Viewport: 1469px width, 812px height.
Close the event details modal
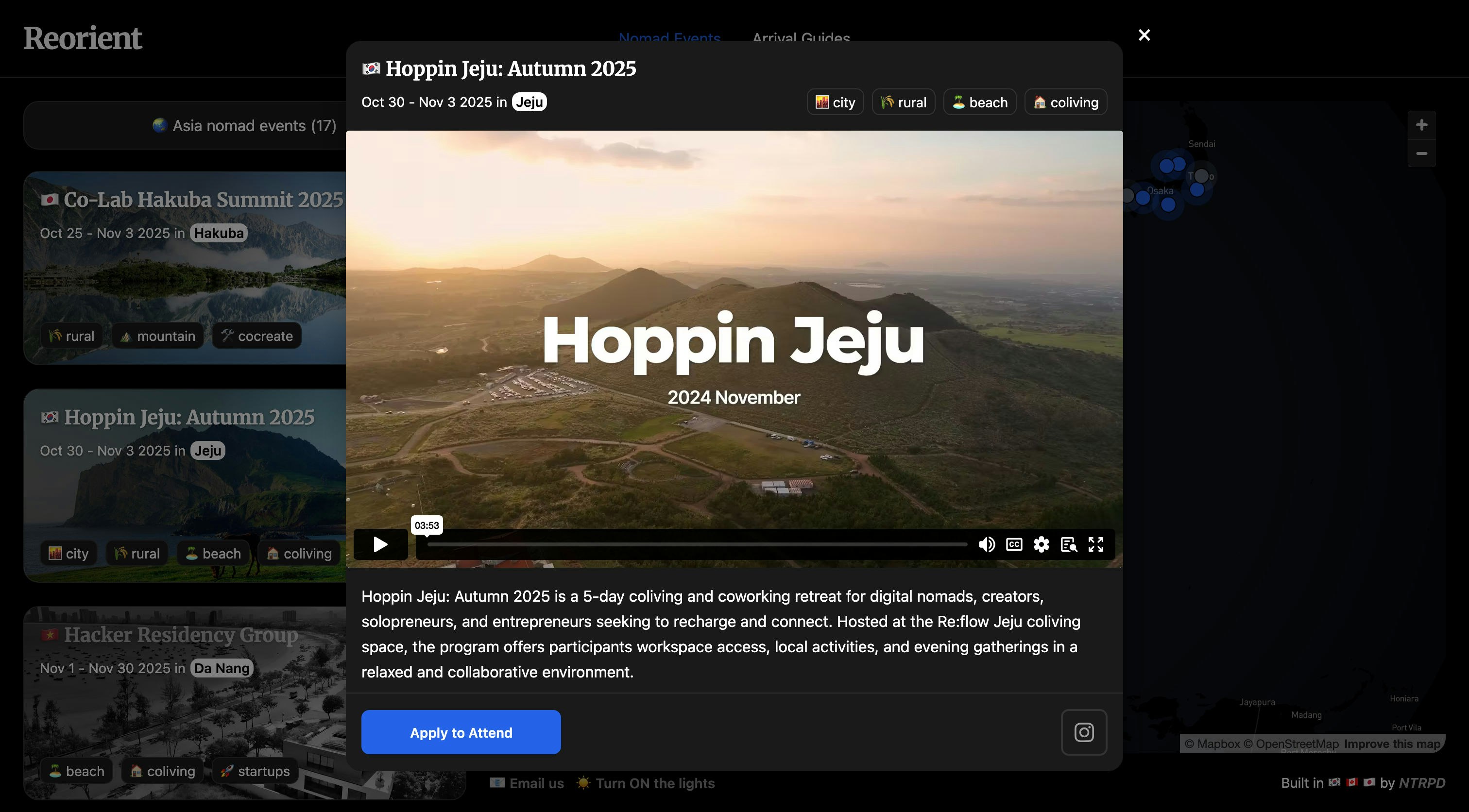(1144, 35)
